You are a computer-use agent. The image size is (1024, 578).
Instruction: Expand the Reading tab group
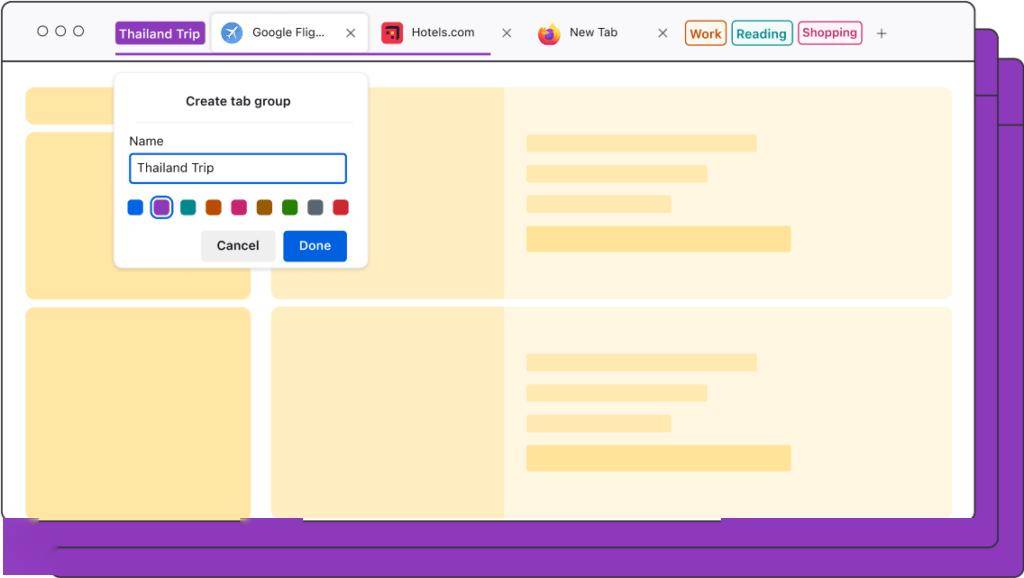(x=761, y=33)
